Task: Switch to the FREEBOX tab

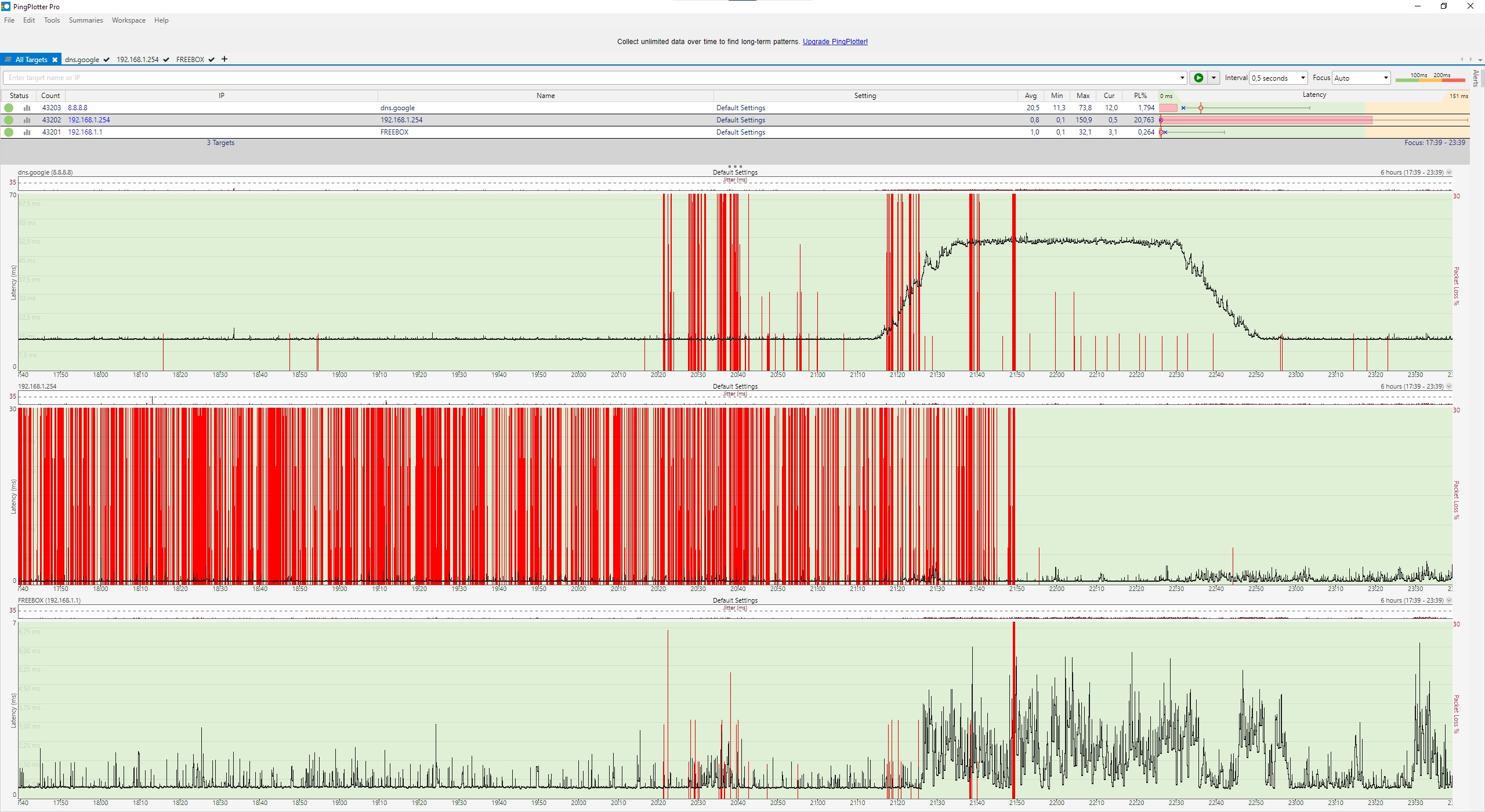Action: point(190,60)
